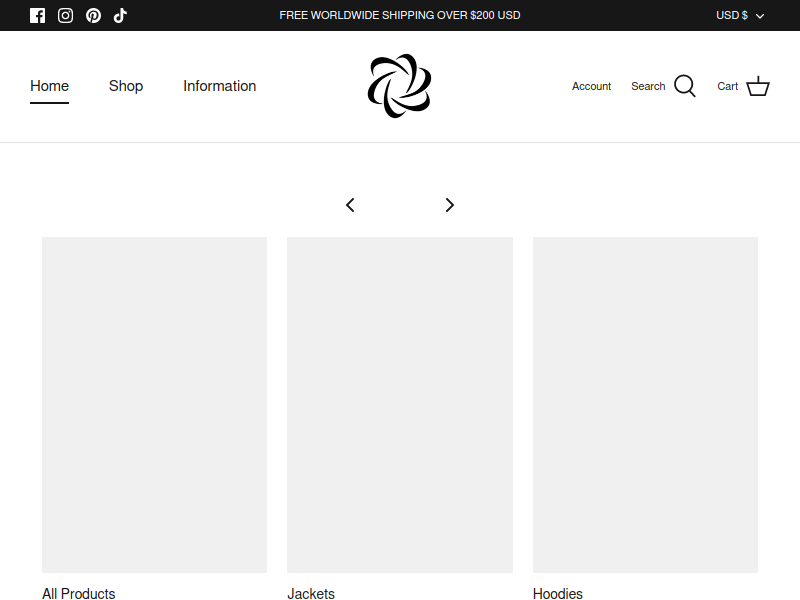Image resolution: width=800 pixels, height=600 pixels.
Task: Click the Jackets collection image placeholder
Action: pyautogui.click(x=400, y=404)
